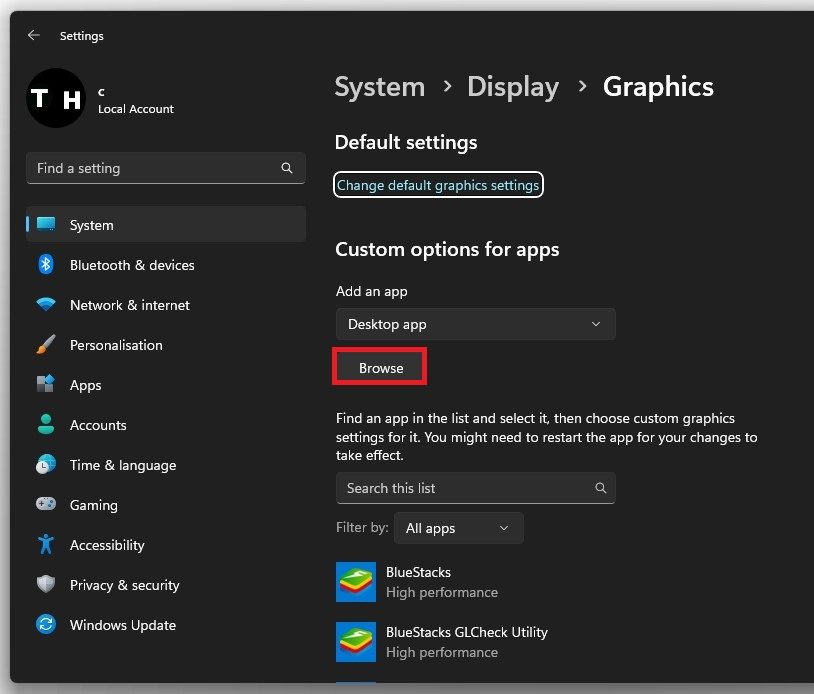Click the TH user profile avatar
This screenshot has height=694, width=814.
56,98
